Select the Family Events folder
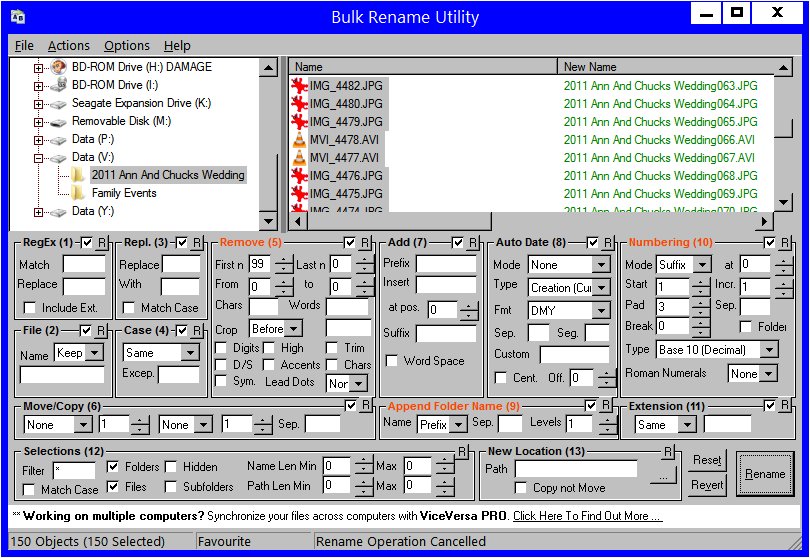 (x=124, y=193)
